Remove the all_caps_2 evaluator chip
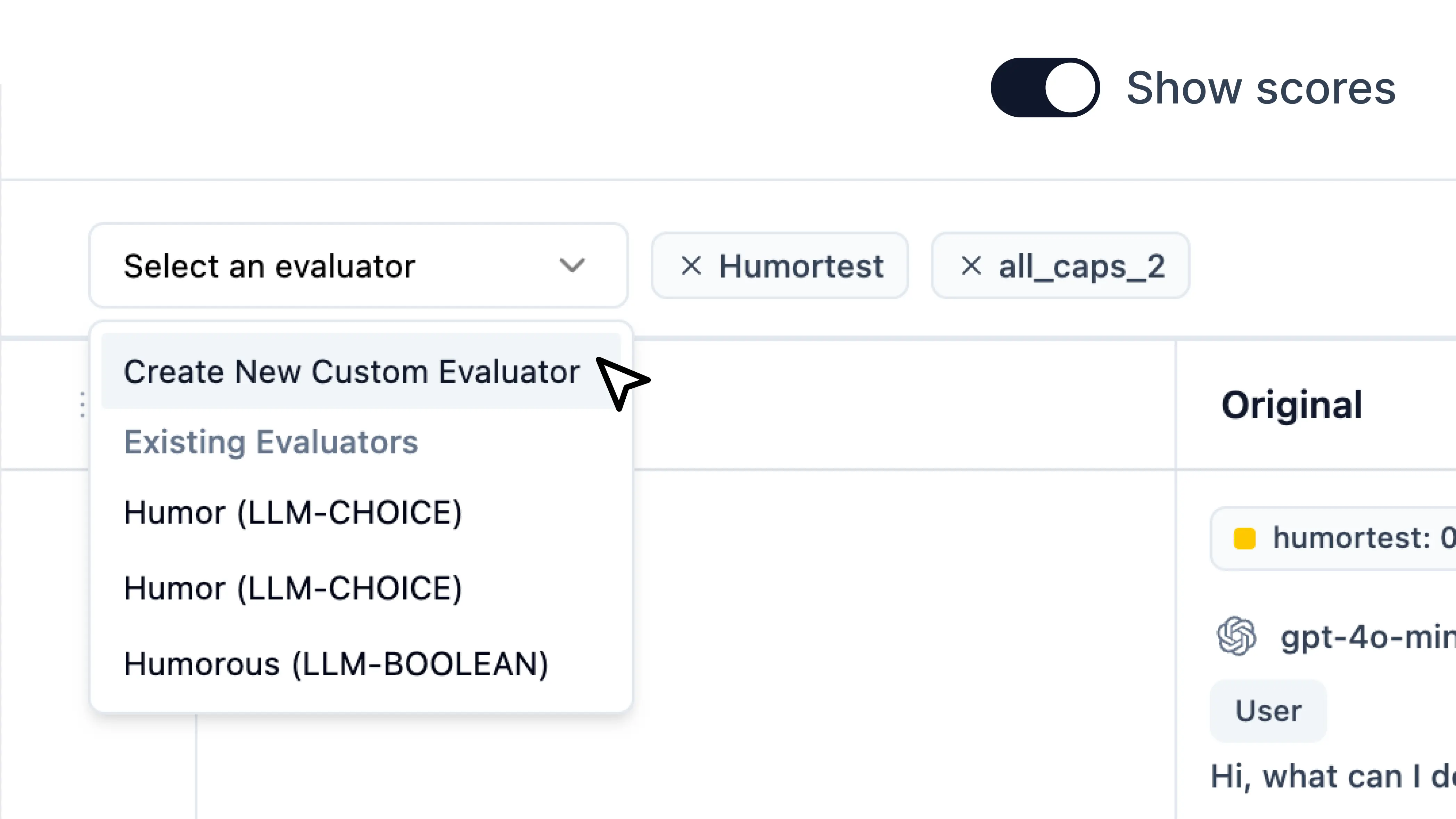 (1060, 266)
